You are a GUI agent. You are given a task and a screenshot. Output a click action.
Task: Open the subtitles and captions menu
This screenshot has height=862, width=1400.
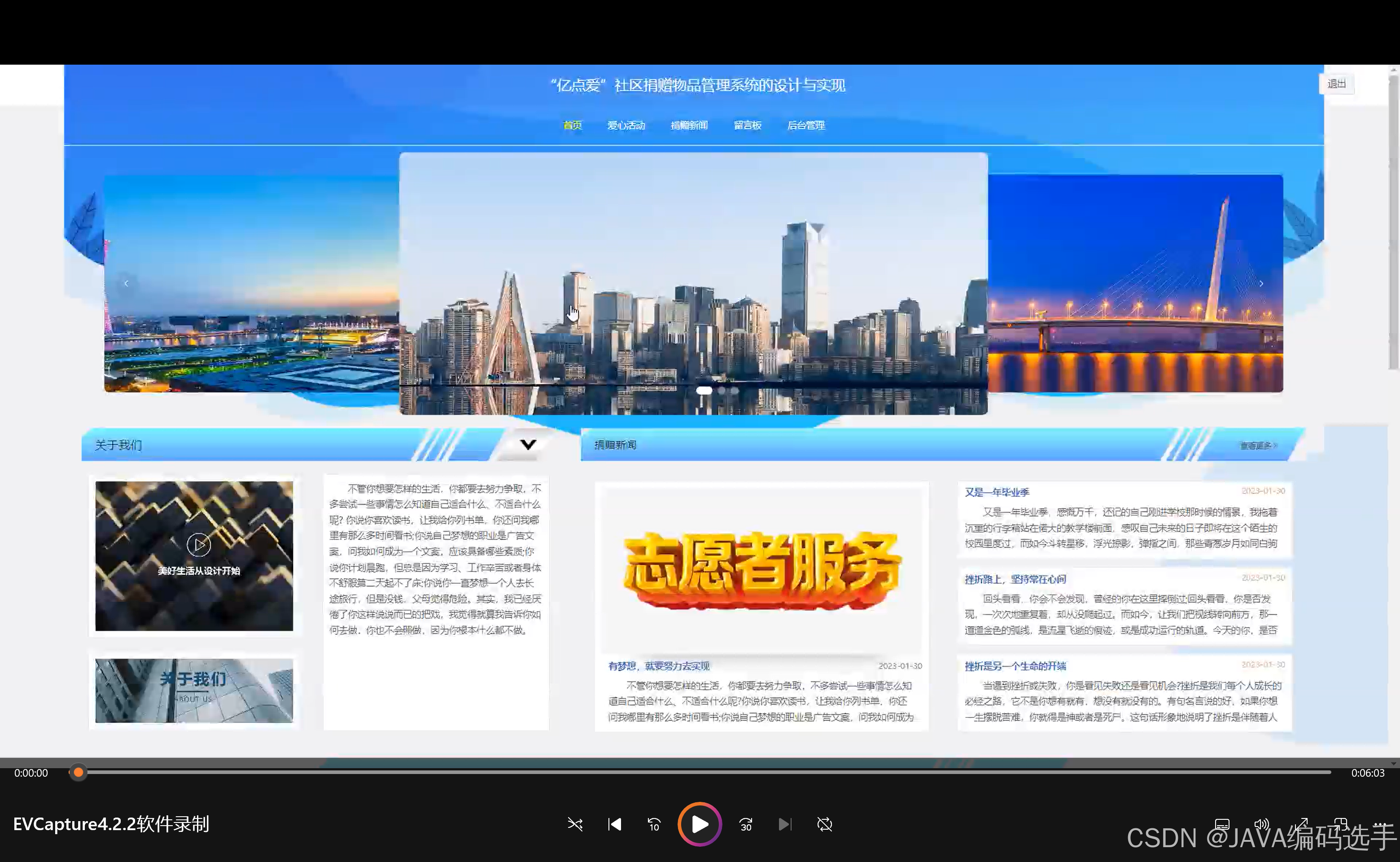pos(1222,824)
